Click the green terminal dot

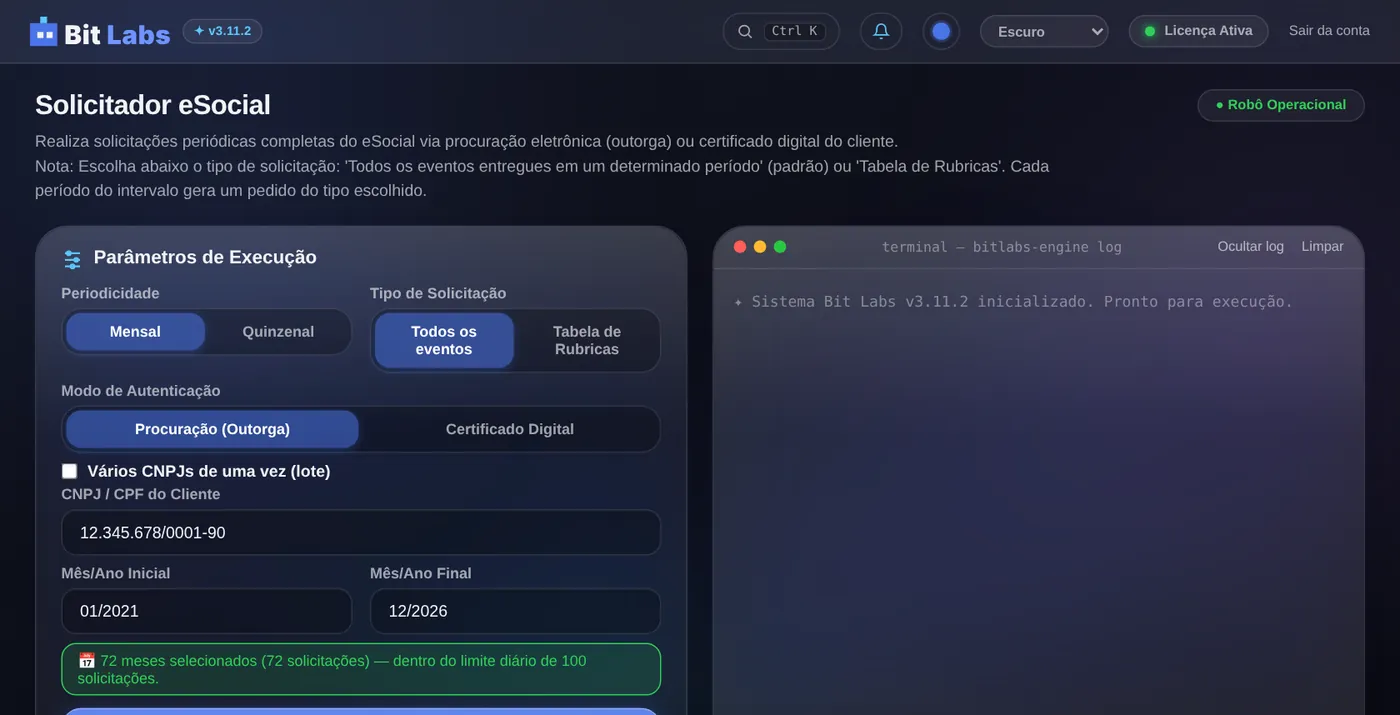pos(780,247)
